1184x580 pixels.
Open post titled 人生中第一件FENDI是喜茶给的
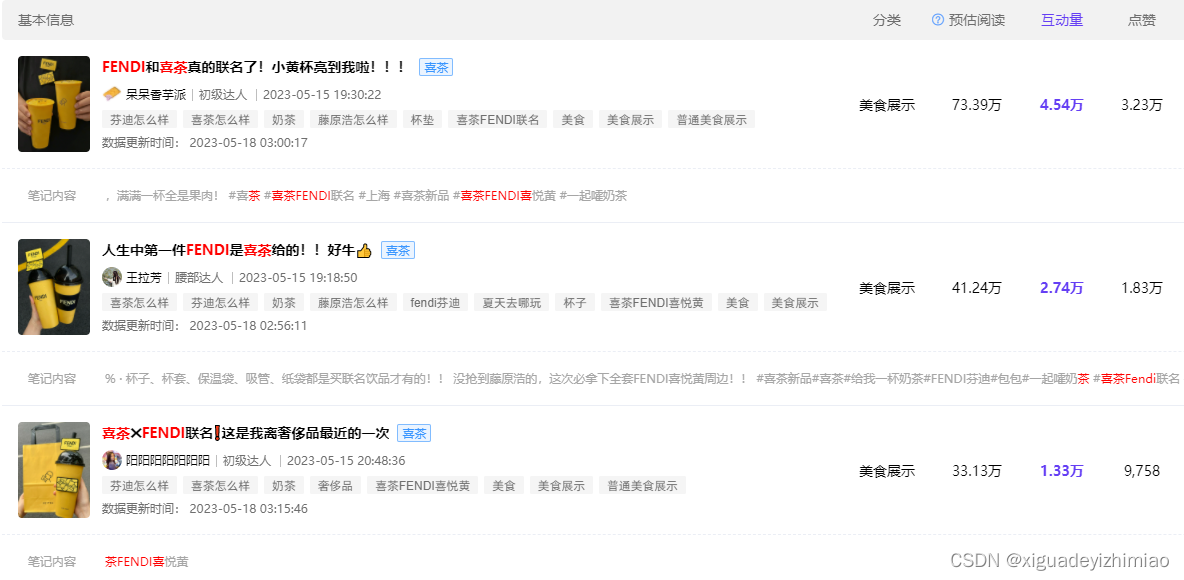click(237, 250)
